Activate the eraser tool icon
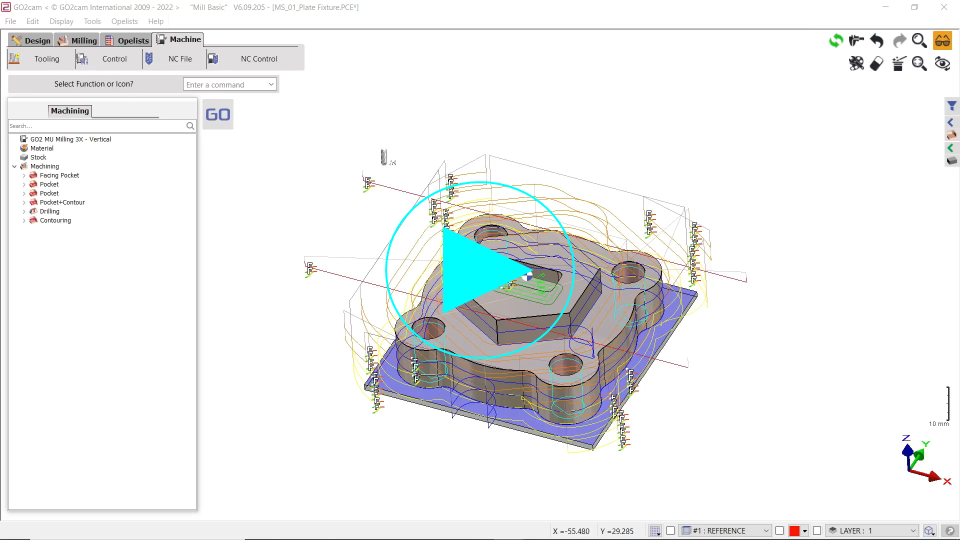Viewport: 960px width, 540px height. click(x=877, y=63)
